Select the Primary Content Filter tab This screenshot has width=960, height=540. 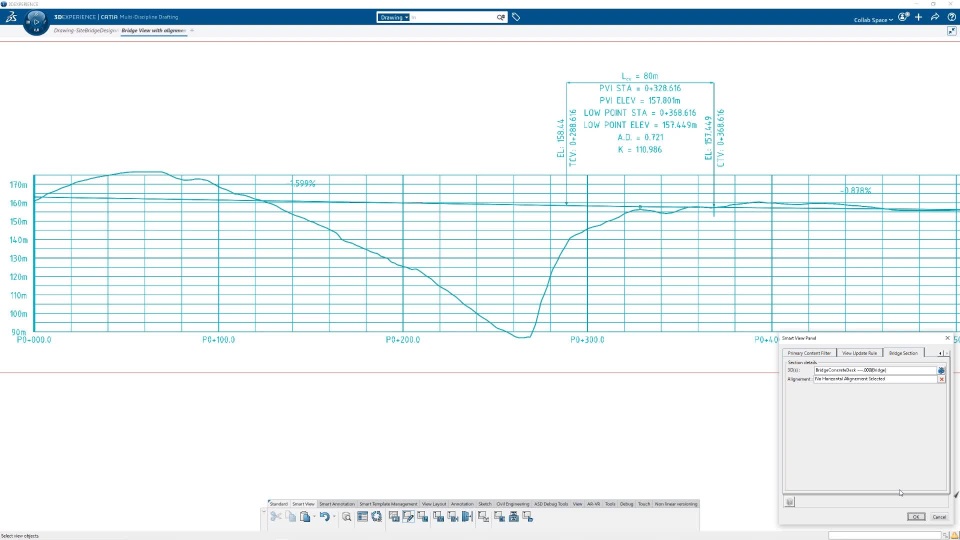point(809,353)
